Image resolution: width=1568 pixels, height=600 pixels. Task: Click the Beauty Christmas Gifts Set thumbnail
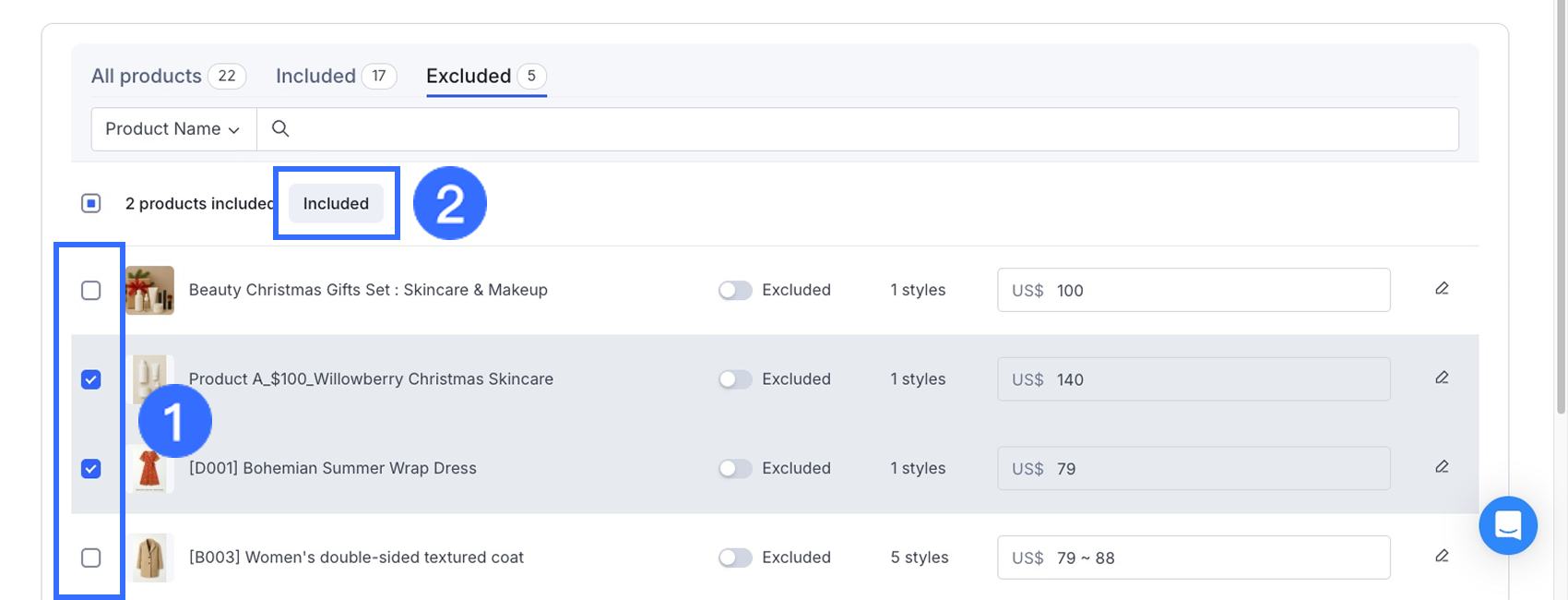[x=149, y=291]
